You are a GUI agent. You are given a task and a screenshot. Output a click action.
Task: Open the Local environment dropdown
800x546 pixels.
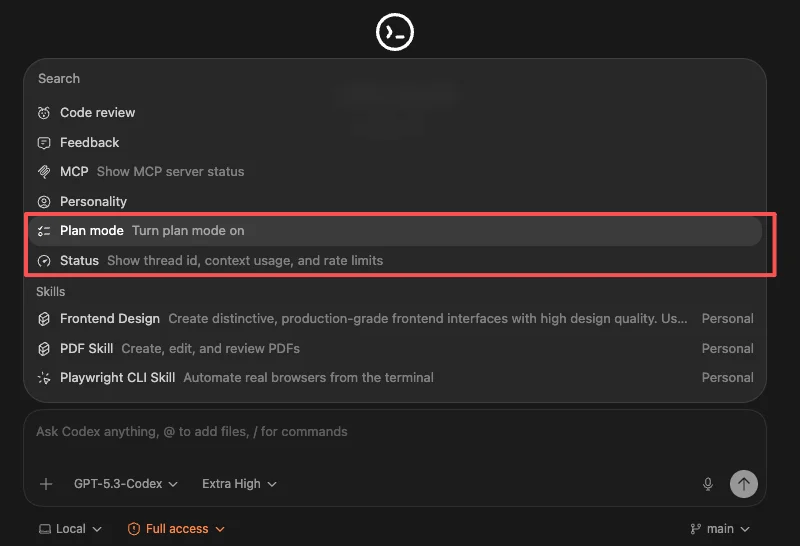point(70,529)
